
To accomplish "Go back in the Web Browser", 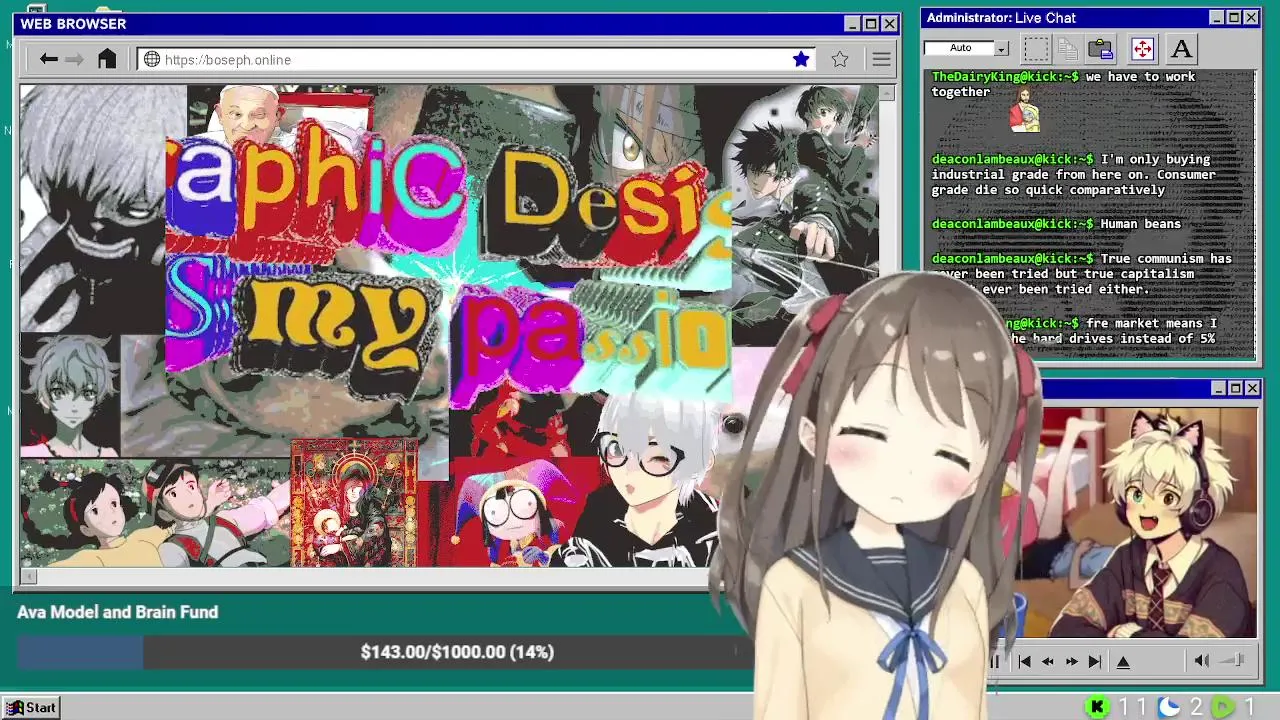I will [x=48, y=59].
